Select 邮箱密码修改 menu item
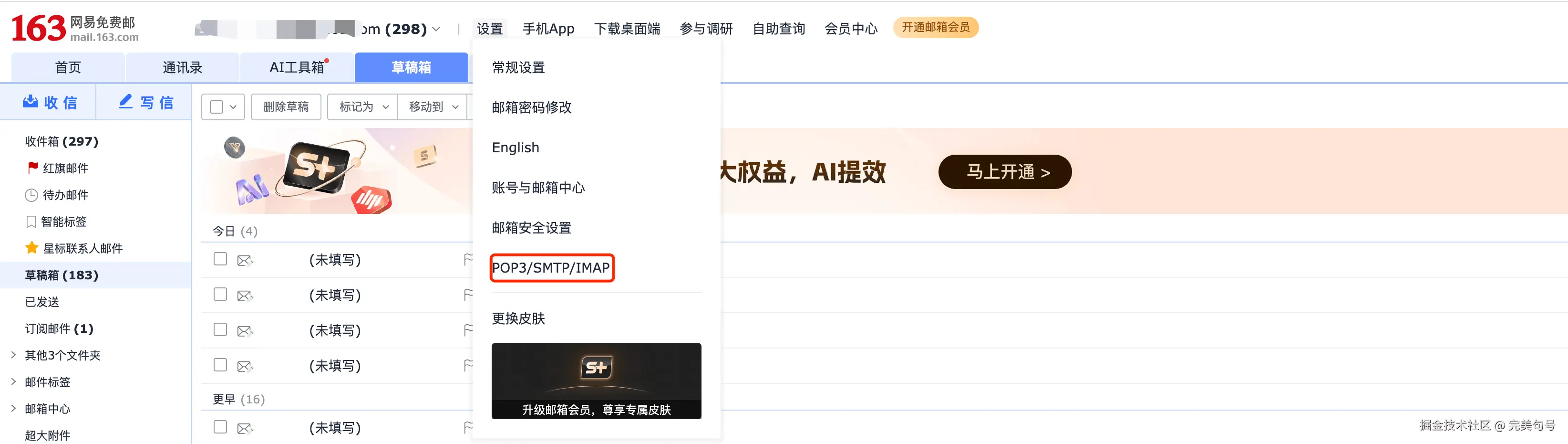The image size is (1568, 444). click(x=531, y=108)
